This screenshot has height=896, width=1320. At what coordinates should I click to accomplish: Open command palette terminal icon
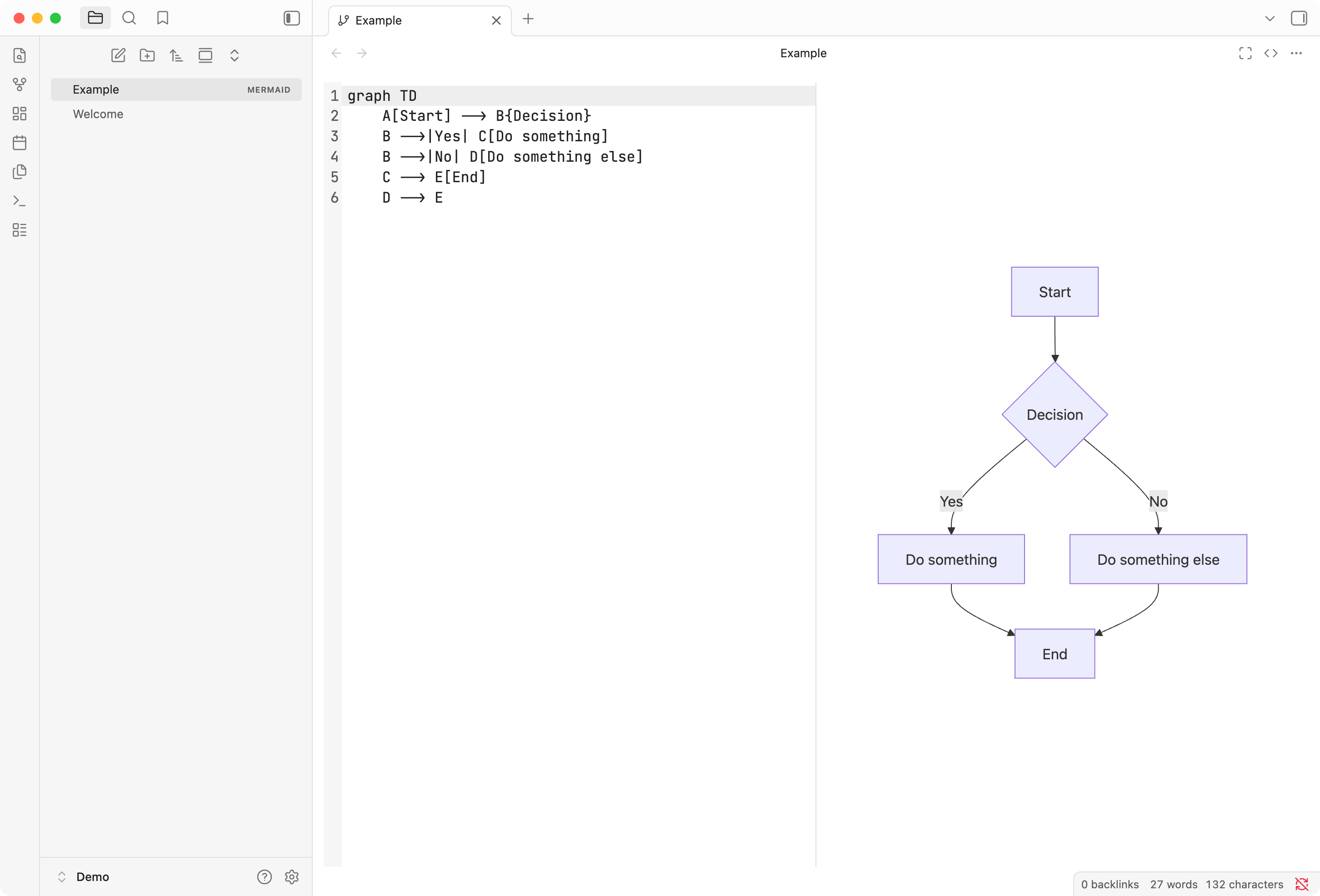click(19, 201)
